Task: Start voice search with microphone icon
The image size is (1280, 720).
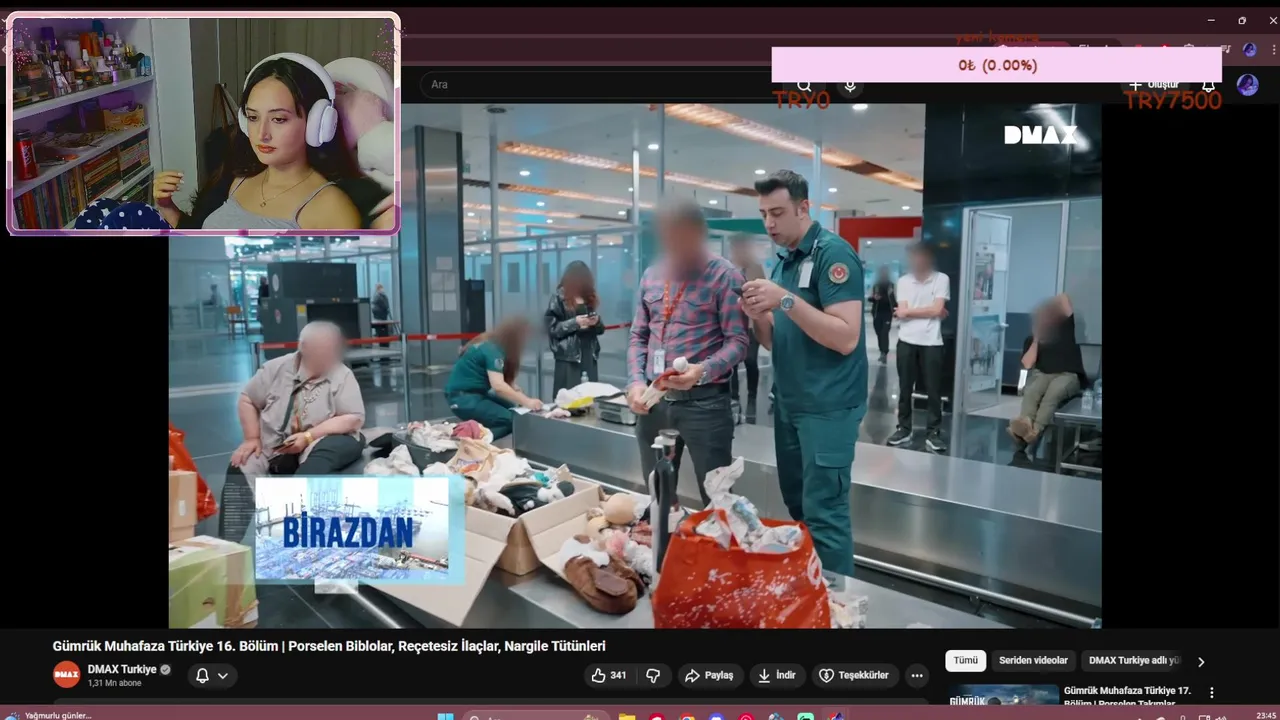Action: point(850,87)
